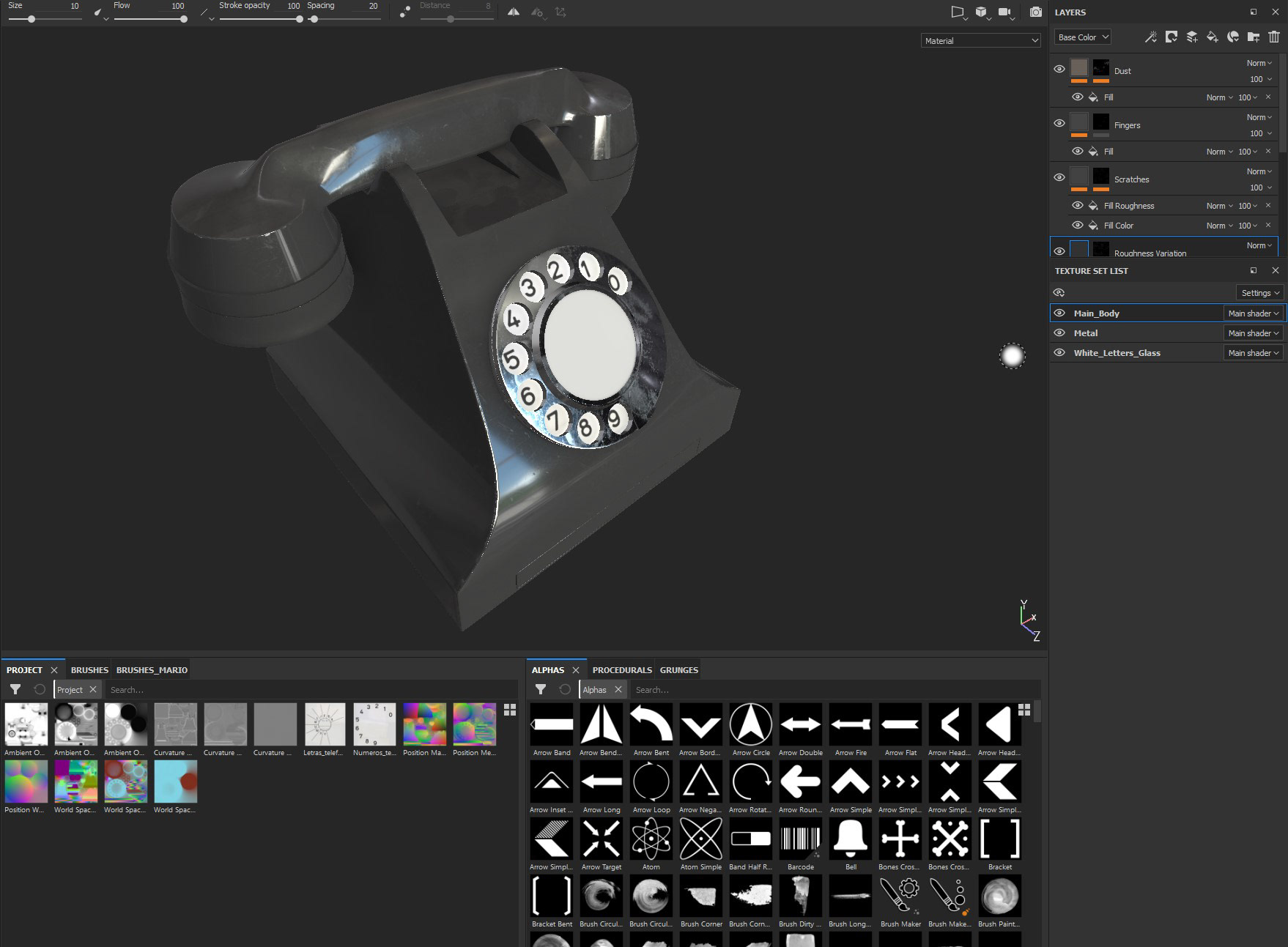Viewport: 1288px width, 947px height.
Task: Select the PROJECT tab
Action: click(x=24, y=669)
